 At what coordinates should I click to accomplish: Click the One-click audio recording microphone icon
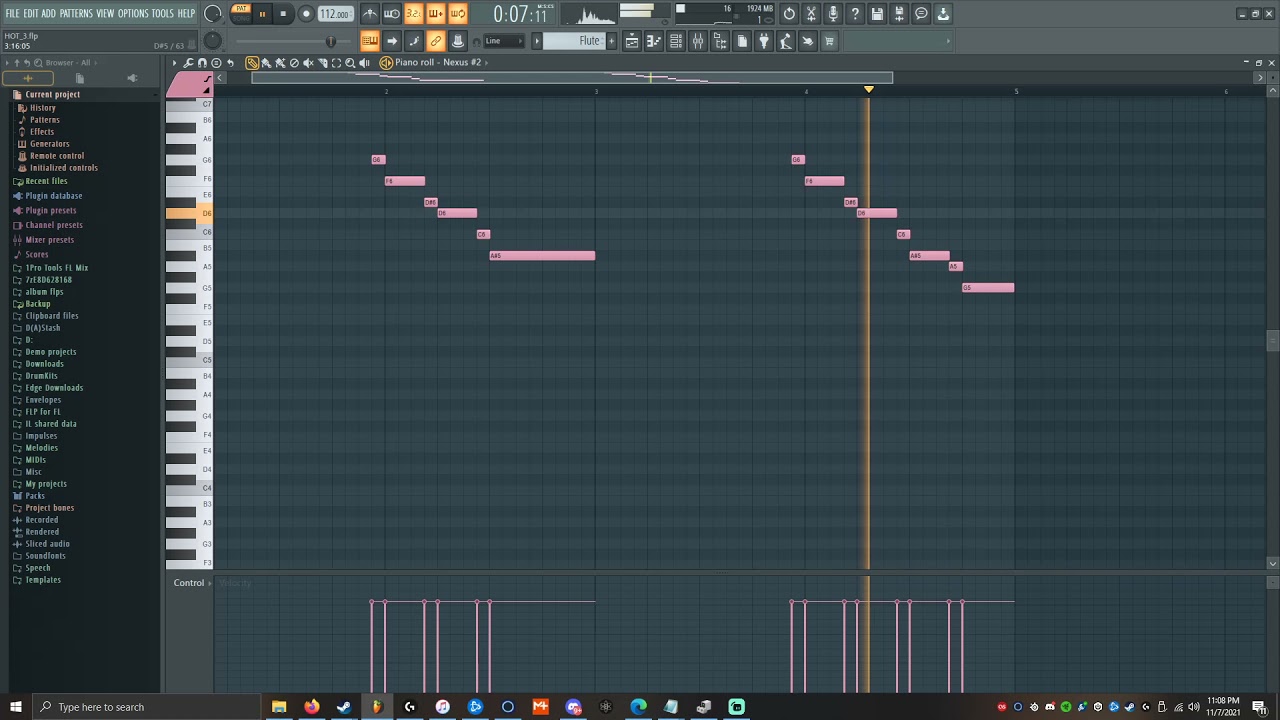833,14
